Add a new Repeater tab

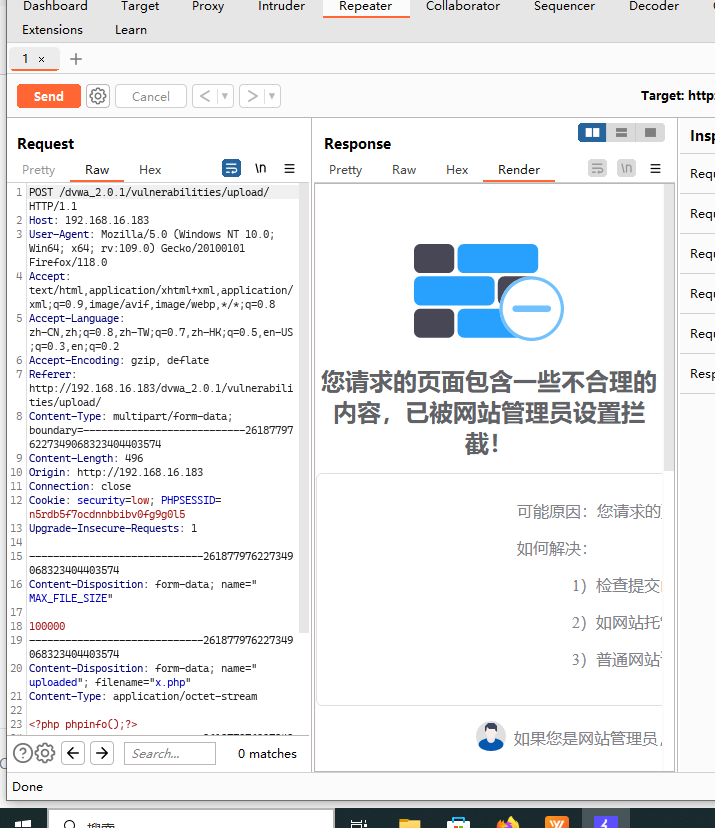[76, 59]
